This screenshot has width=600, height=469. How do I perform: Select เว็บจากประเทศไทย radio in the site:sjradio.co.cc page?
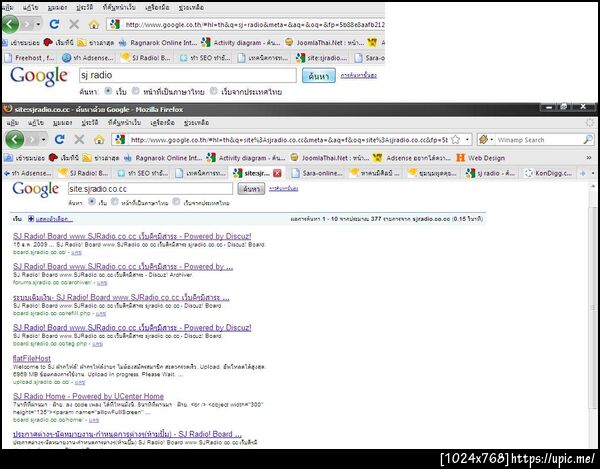pos(176,201)
